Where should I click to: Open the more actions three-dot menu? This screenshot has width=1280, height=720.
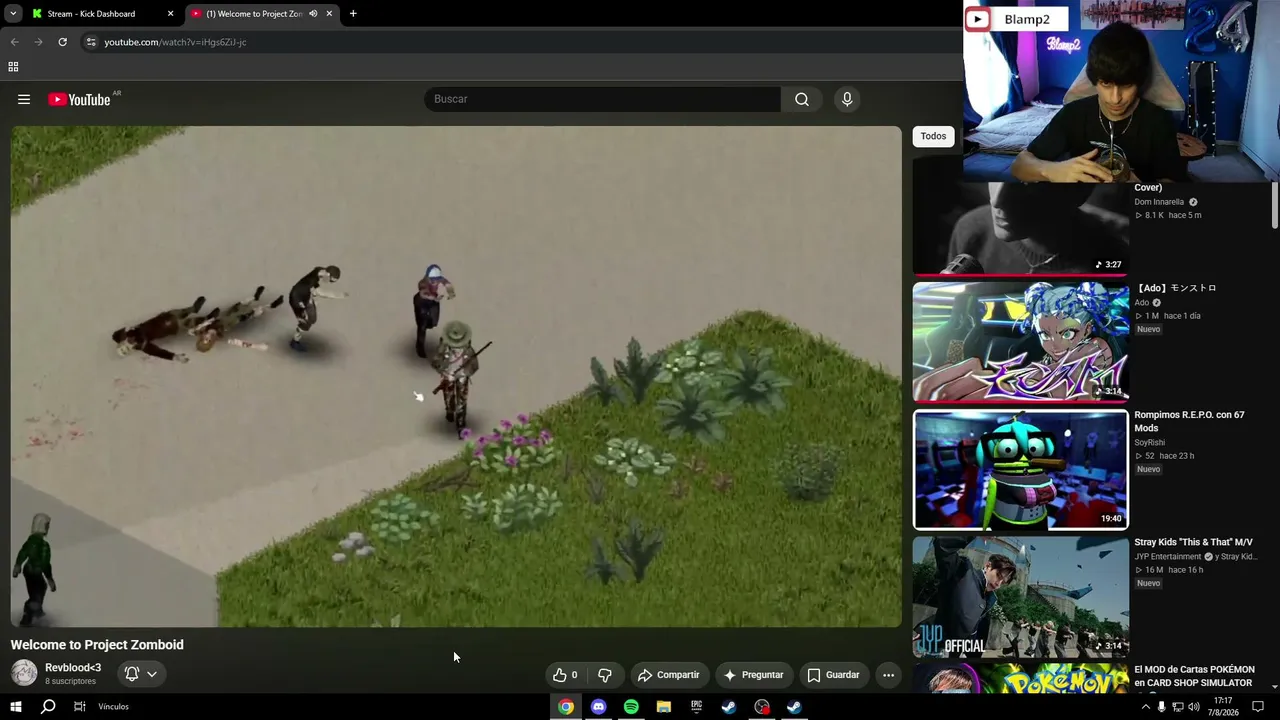[888, 675]
